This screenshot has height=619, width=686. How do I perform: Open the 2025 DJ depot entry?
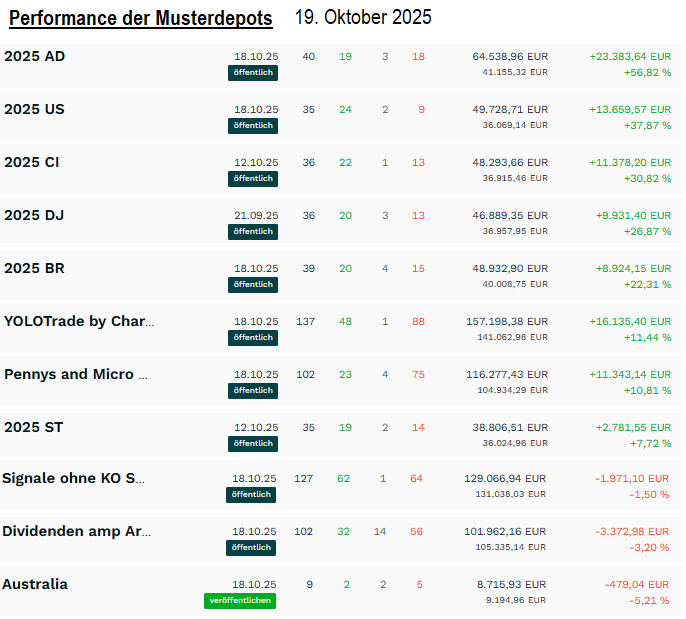pyautogui.click(x=34, y=215)
